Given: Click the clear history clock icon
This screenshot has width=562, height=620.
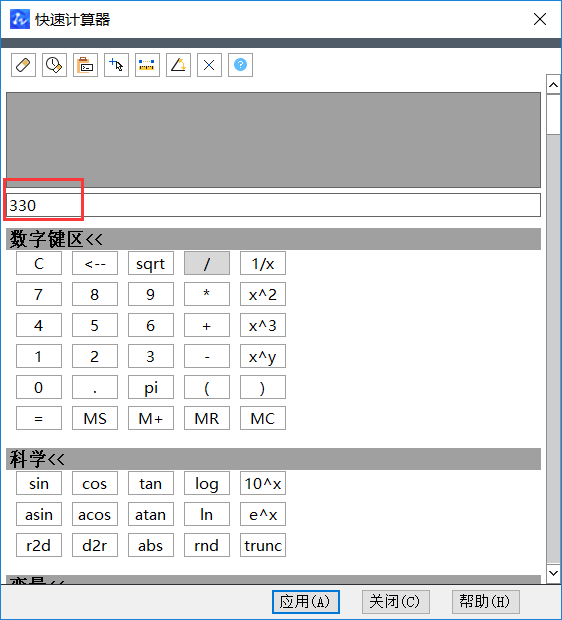Looking at the screenshot, I should [54, 65].
